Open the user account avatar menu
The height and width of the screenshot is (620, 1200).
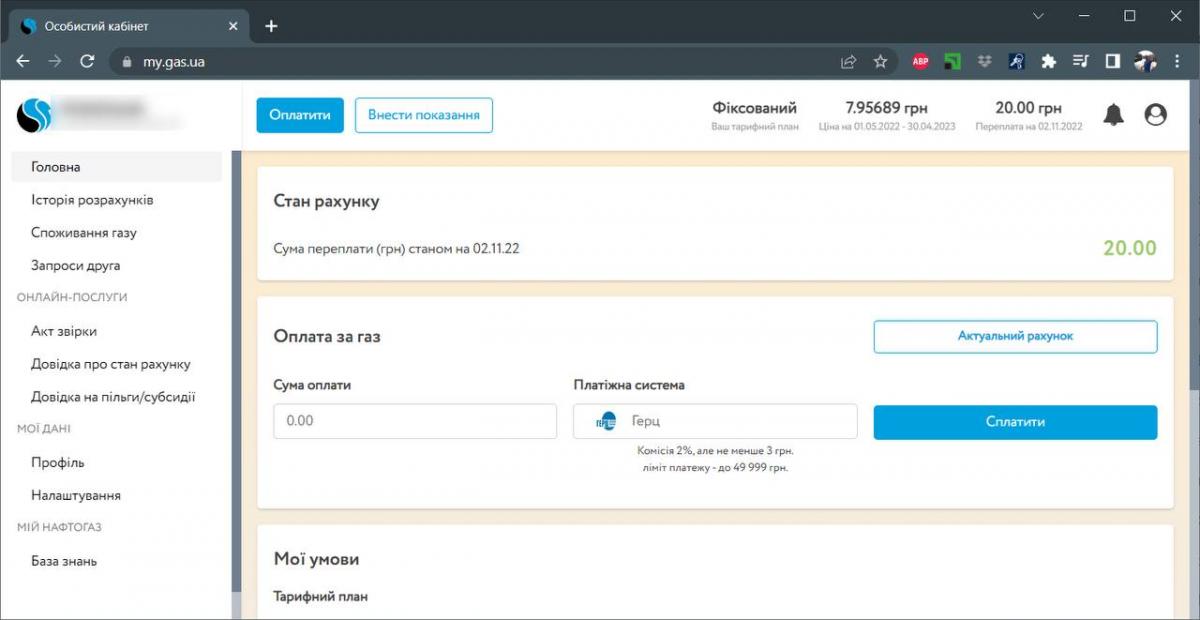coord(1155,115)
